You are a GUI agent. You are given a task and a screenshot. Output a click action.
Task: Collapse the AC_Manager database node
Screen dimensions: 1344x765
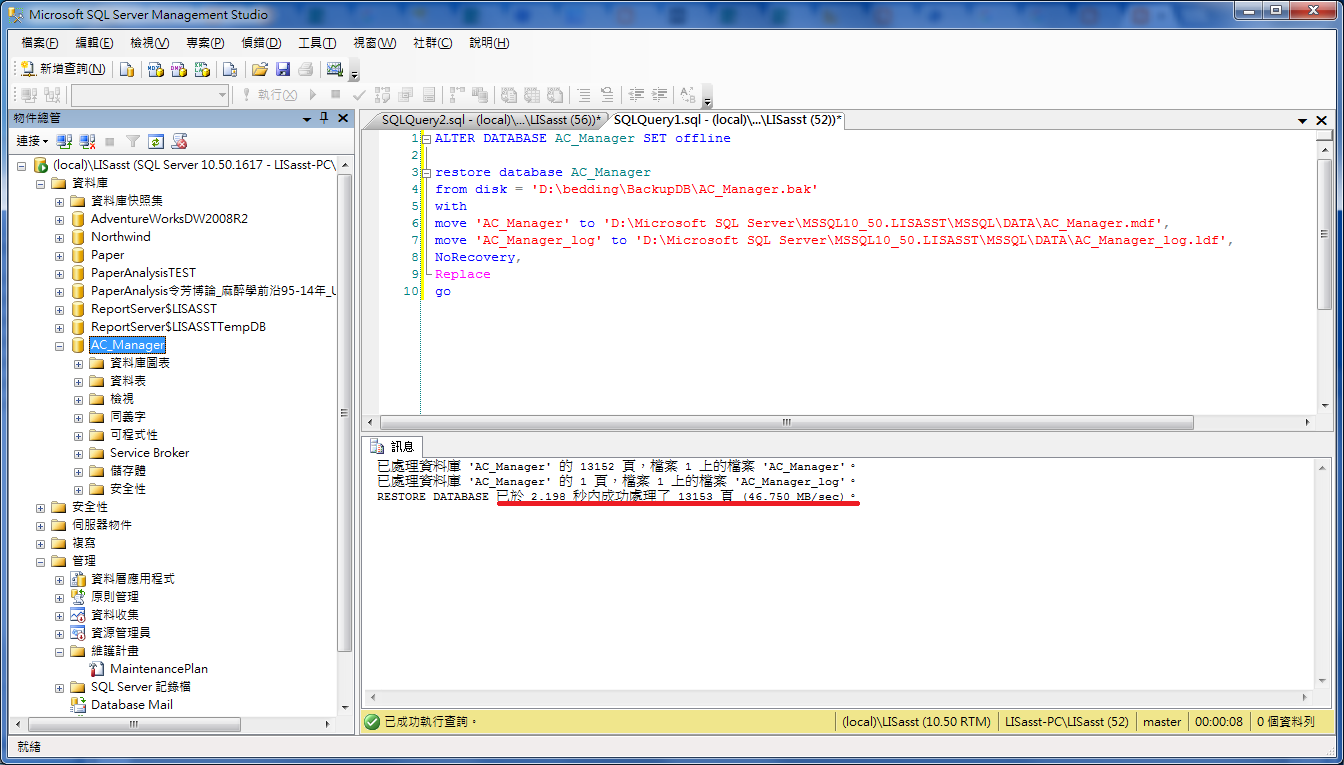[58, 344]
